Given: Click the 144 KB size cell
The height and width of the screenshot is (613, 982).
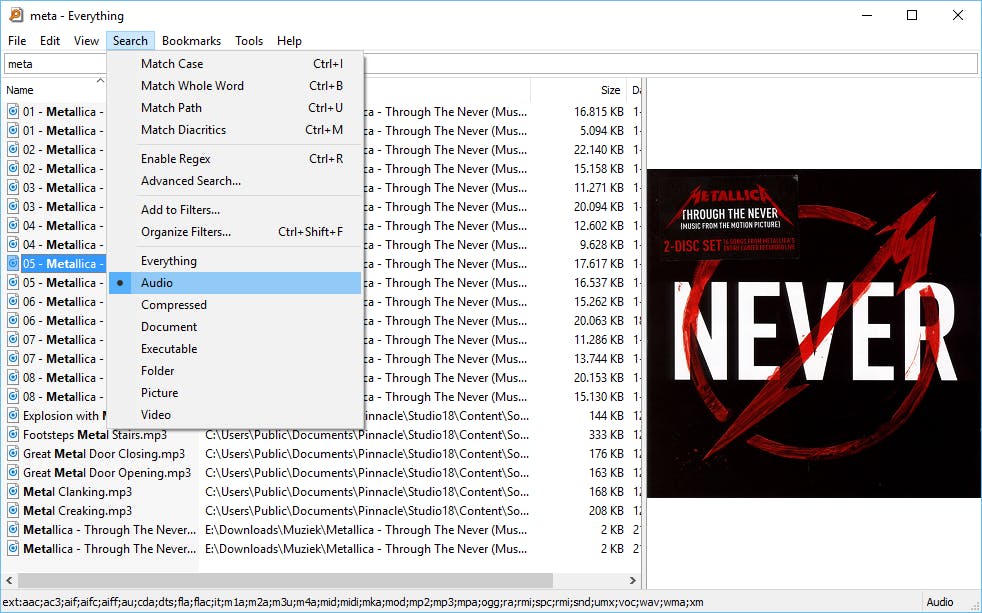Looking at the screenshot, I should [x=606, y=416].
